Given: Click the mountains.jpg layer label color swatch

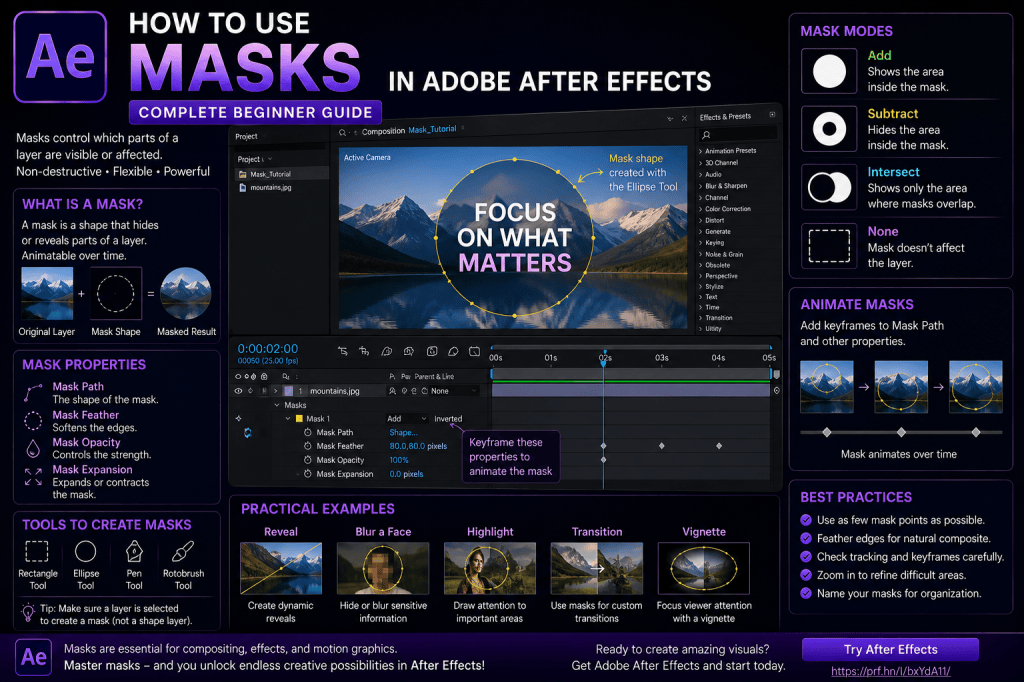Looking at the screenshot, I should [289, 391].
